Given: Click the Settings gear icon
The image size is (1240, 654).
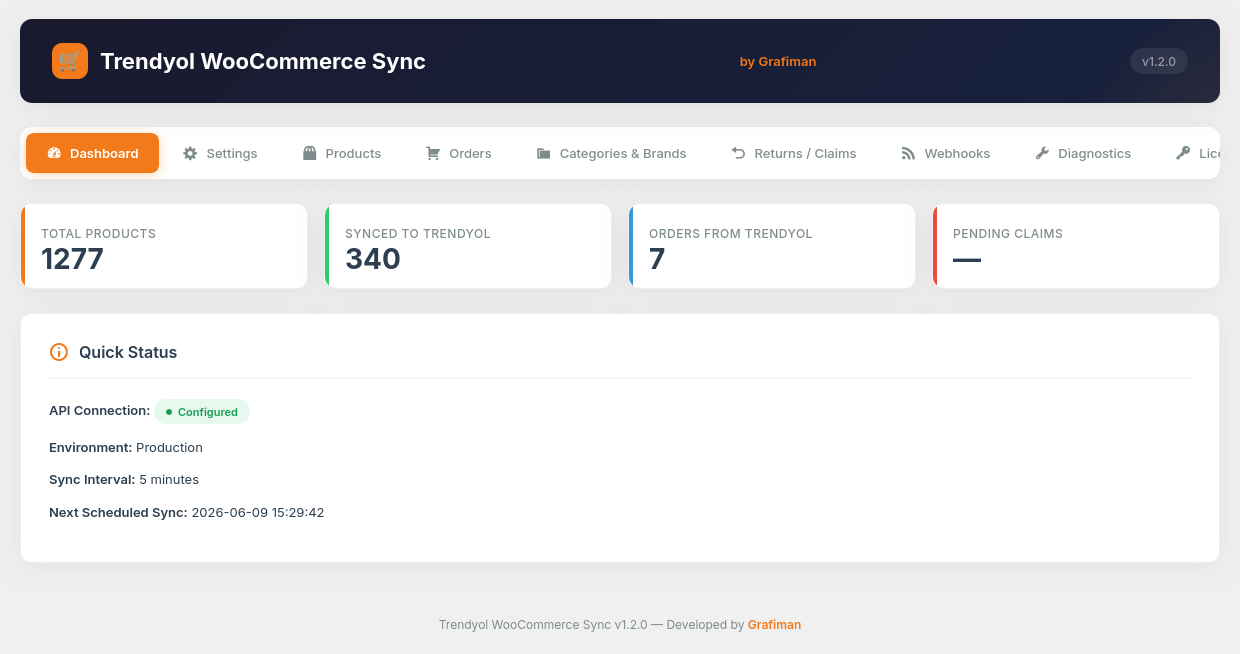Looking at the screenshot, I should (190, 153).
